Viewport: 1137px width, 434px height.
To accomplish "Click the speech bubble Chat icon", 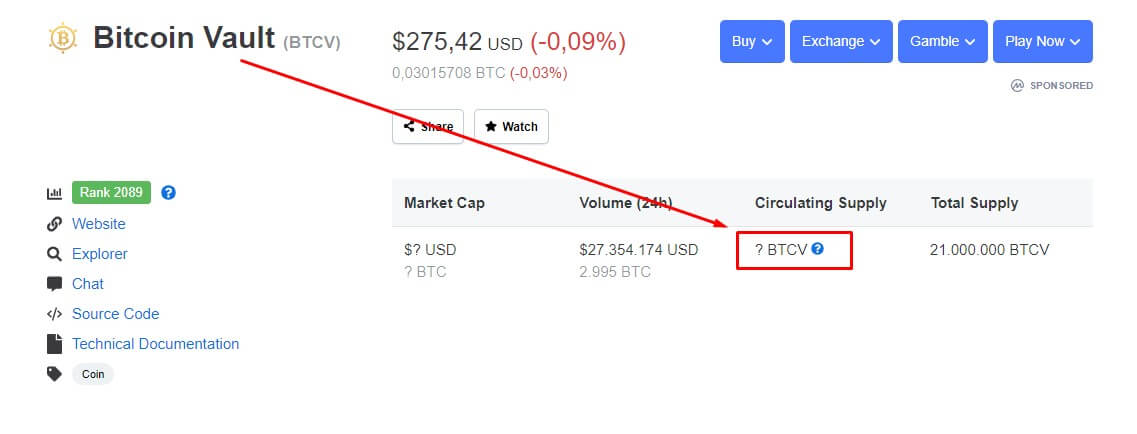I will (54, 284).
